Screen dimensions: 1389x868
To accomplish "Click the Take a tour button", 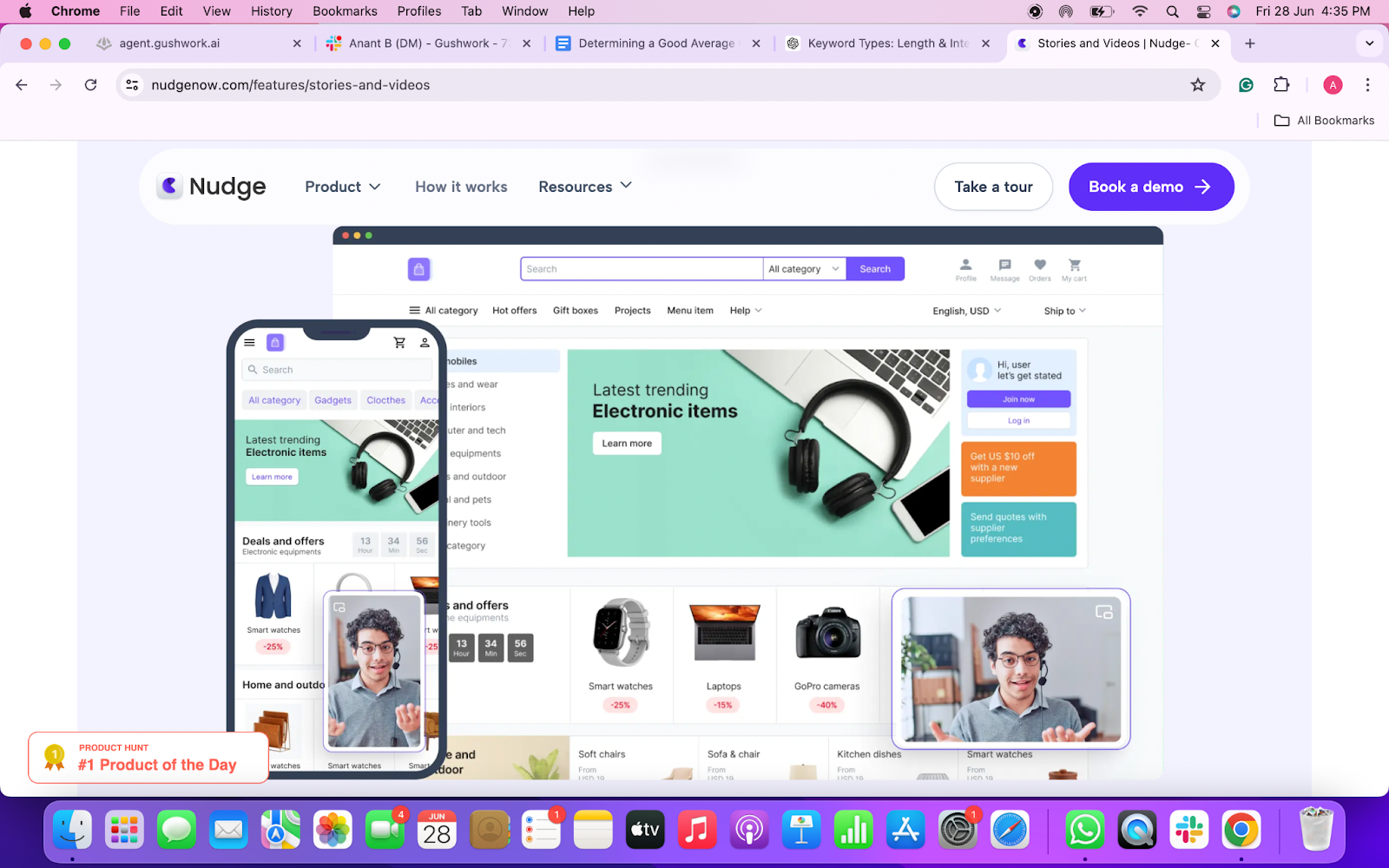I will click(993, 187).
